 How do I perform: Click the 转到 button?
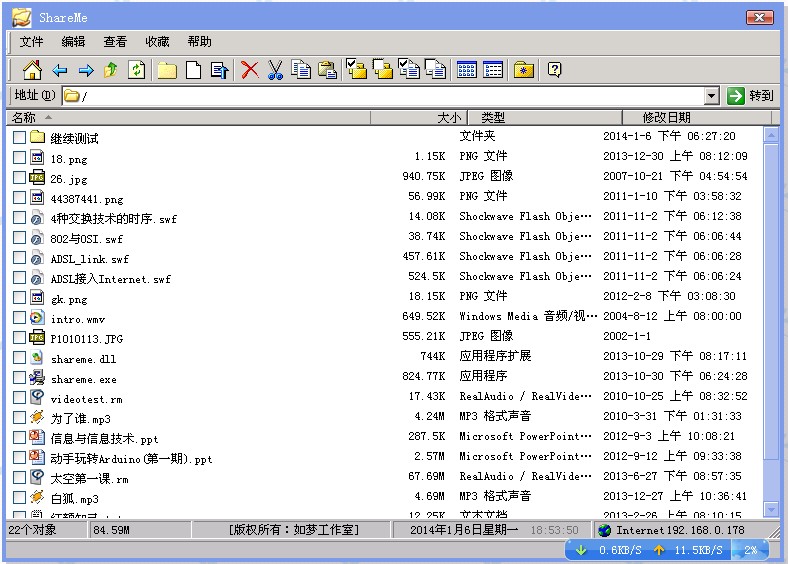coord(751,96)
